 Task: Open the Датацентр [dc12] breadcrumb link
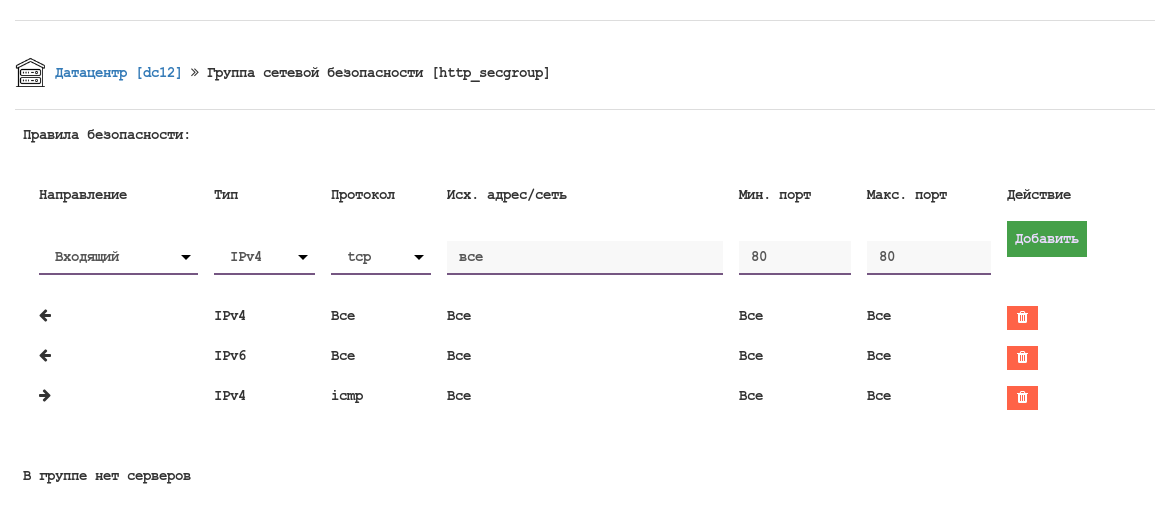[118, 73]
